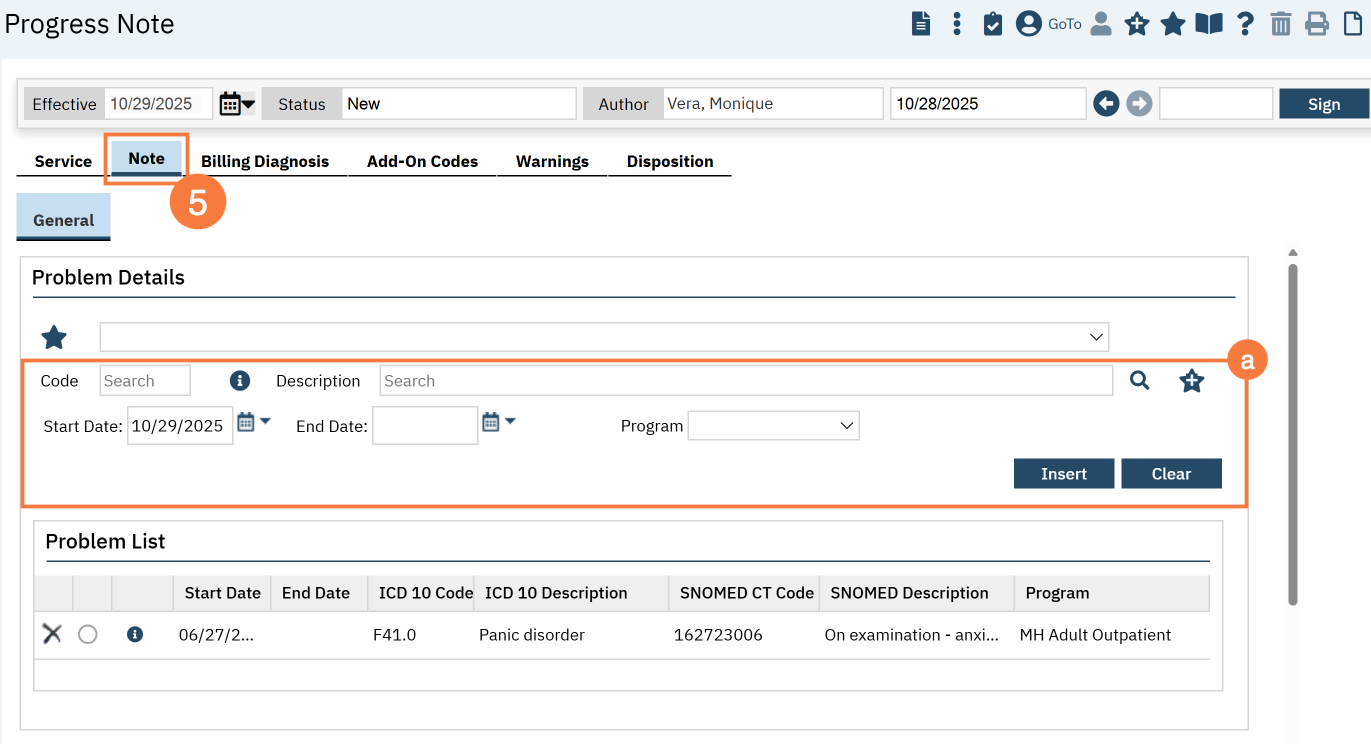The image size is (1371, 744).
Task: Open the Start Date calendar picker
Action: pos(253,423)
